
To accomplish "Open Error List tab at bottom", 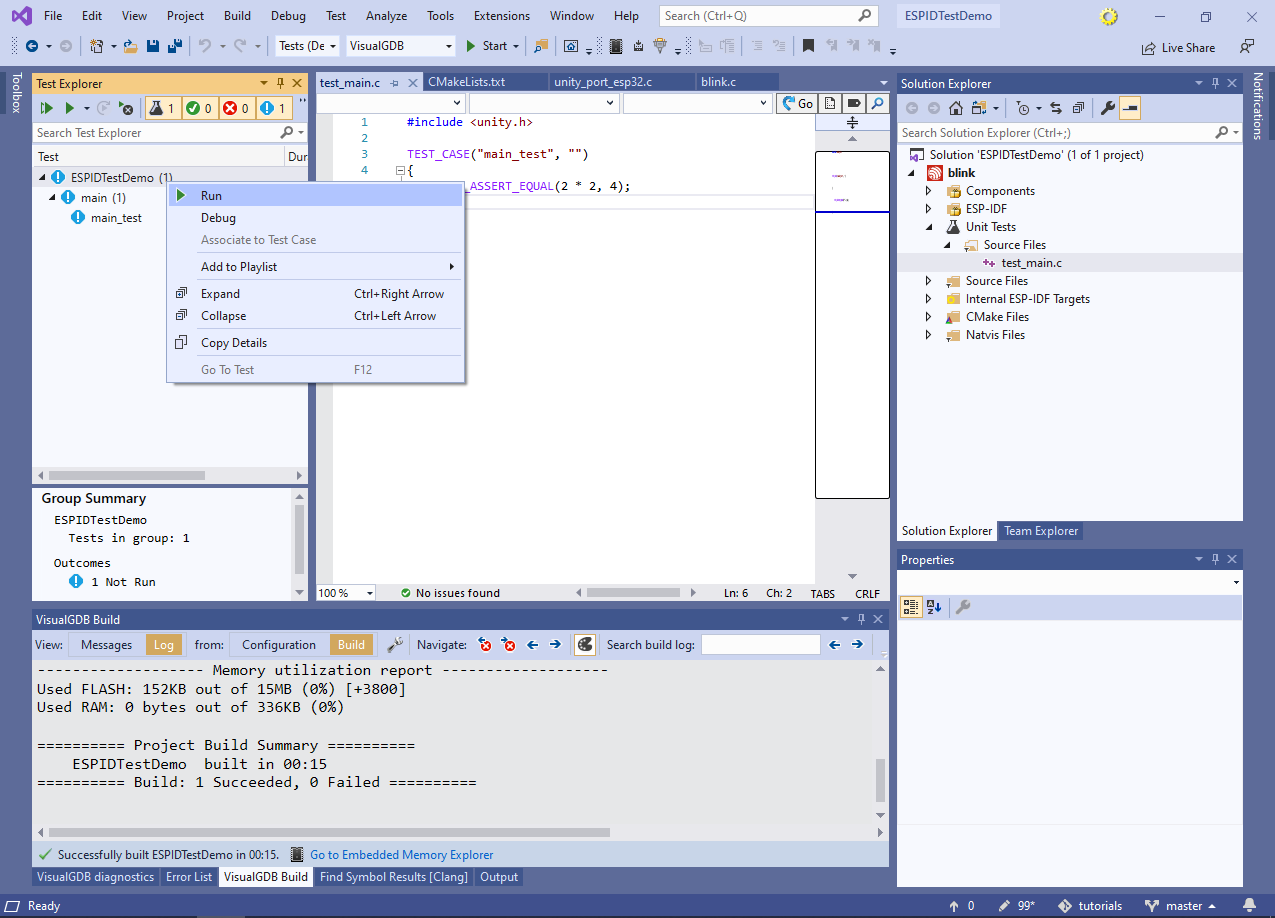I will click(189, 877).
